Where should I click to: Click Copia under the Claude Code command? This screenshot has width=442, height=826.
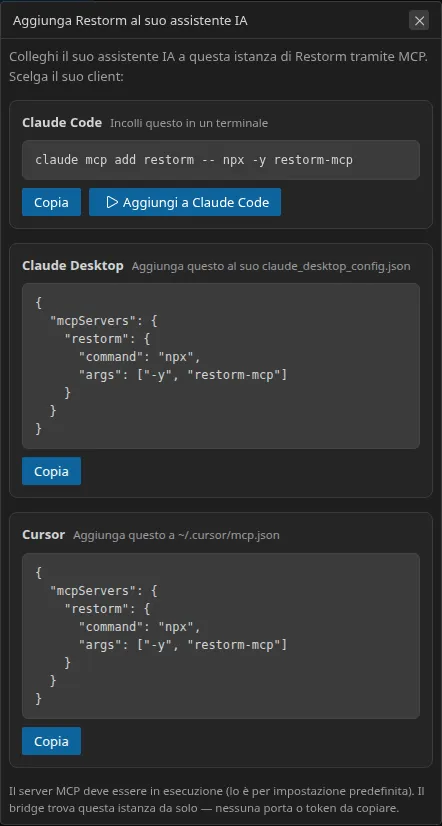coord(51,202)
